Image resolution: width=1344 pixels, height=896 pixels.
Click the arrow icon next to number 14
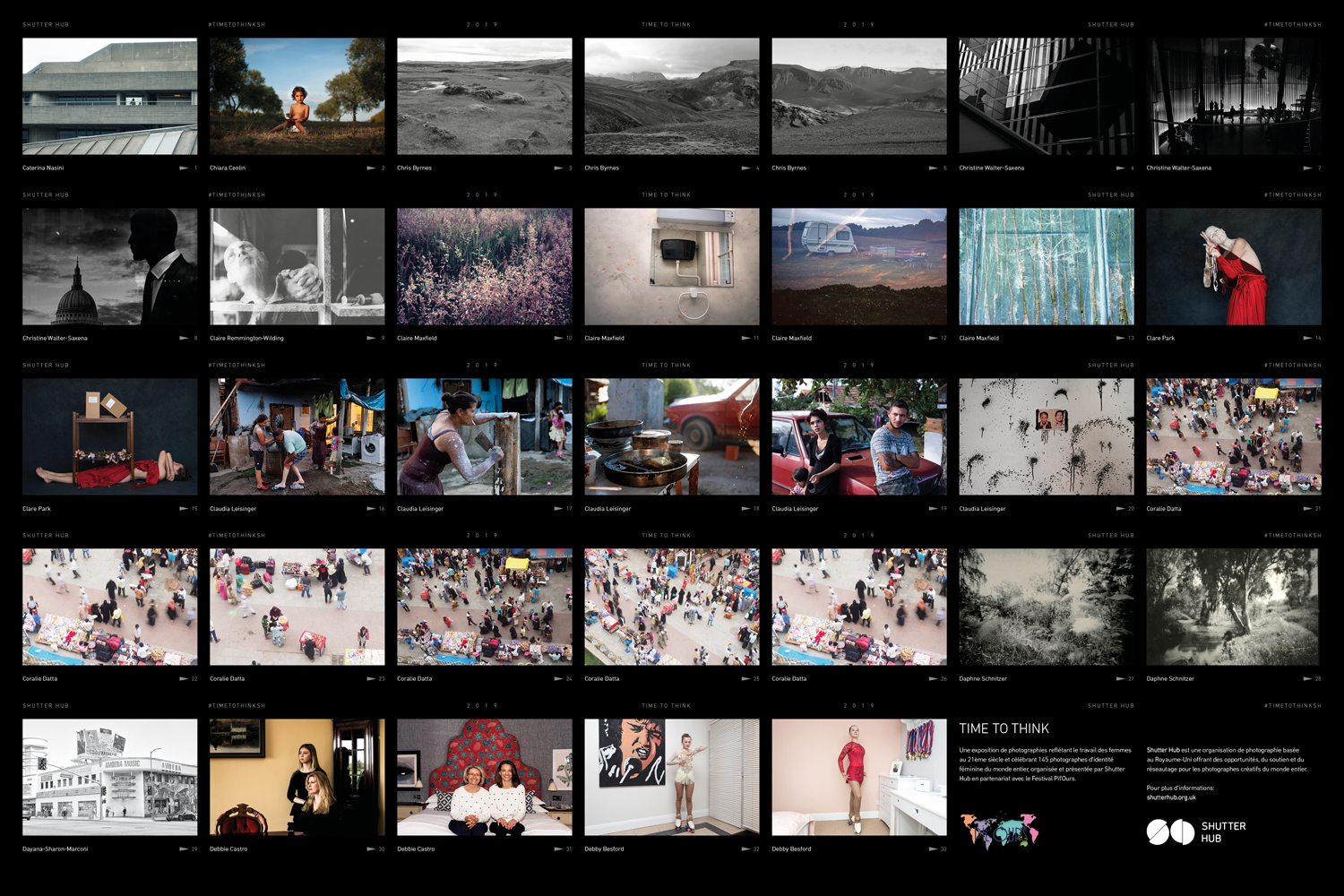(1307, 338)
